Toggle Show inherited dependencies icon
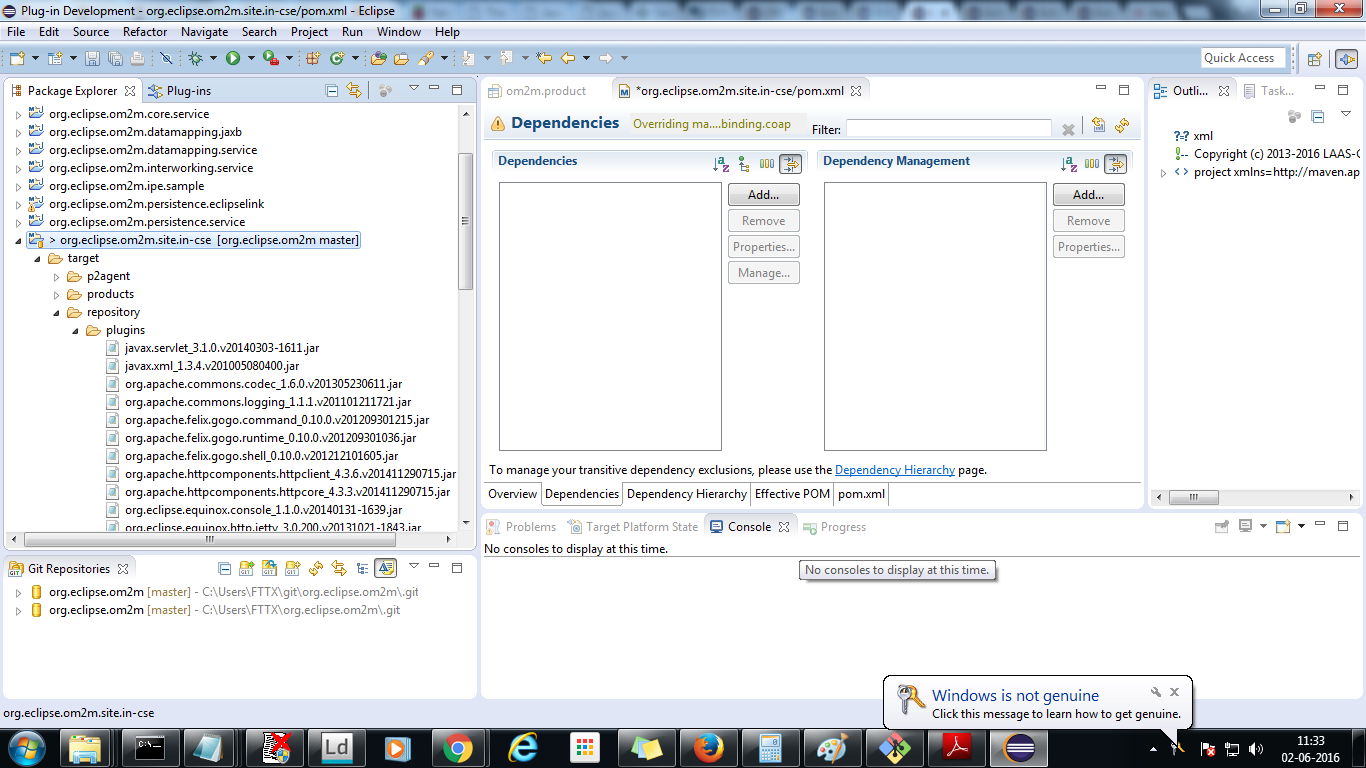Screen dimensions: 1366x768 click(744, 164)
